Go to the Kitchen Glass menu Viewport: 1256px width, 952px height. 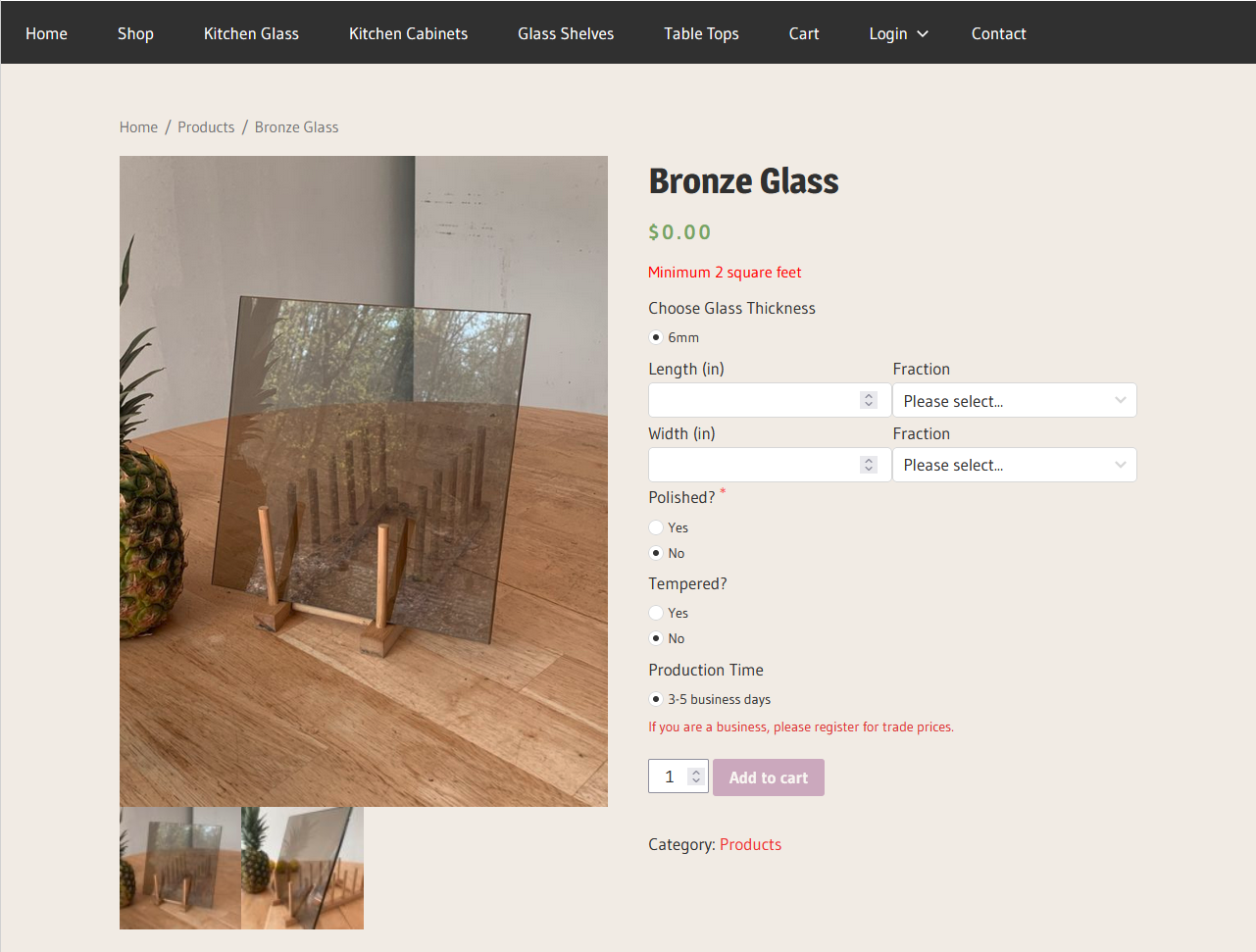pyautogui.click(x=251, y=33)
